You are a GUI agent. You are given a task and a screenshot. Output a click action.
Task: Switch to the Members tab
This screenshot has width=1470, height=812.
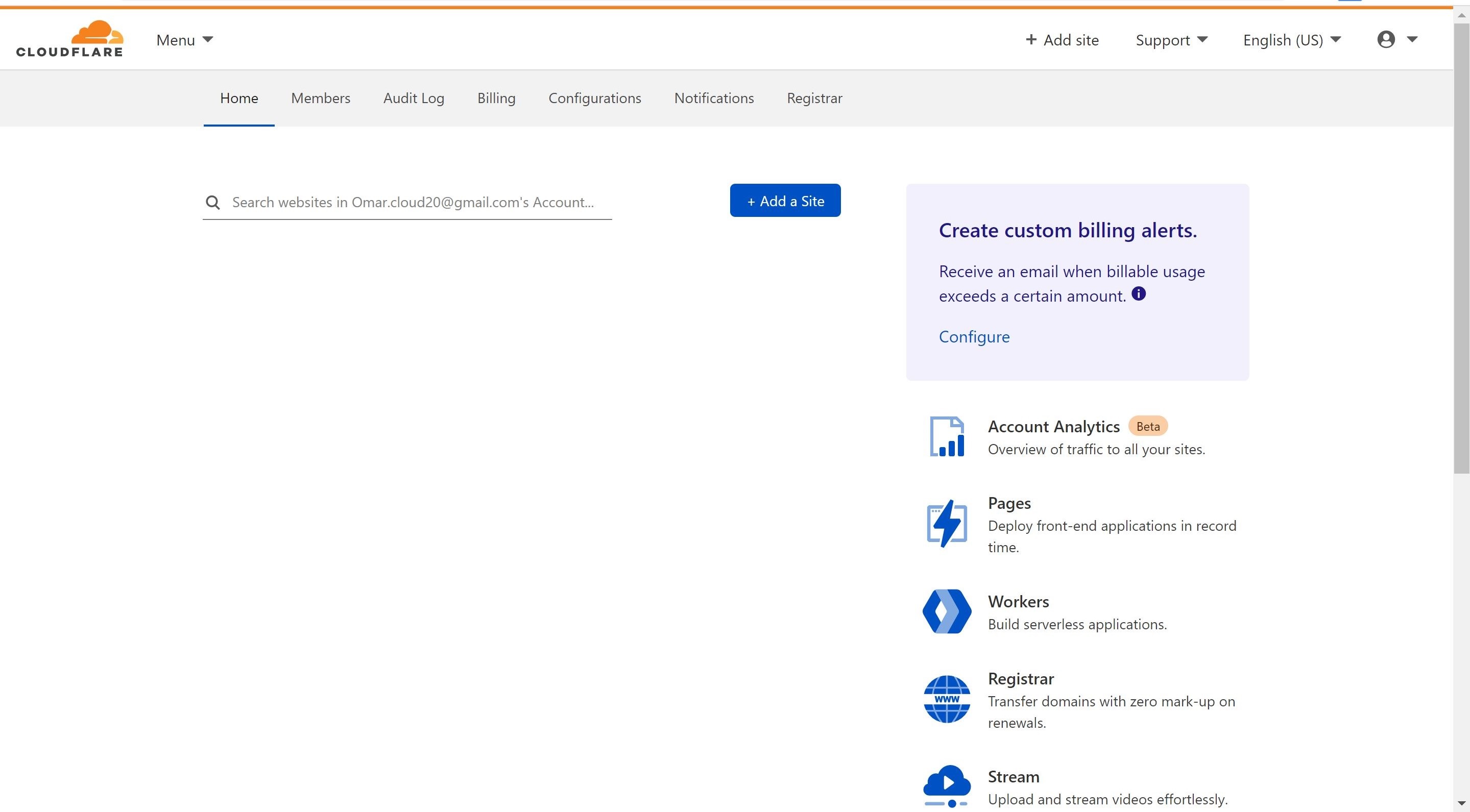coord(321,98)
